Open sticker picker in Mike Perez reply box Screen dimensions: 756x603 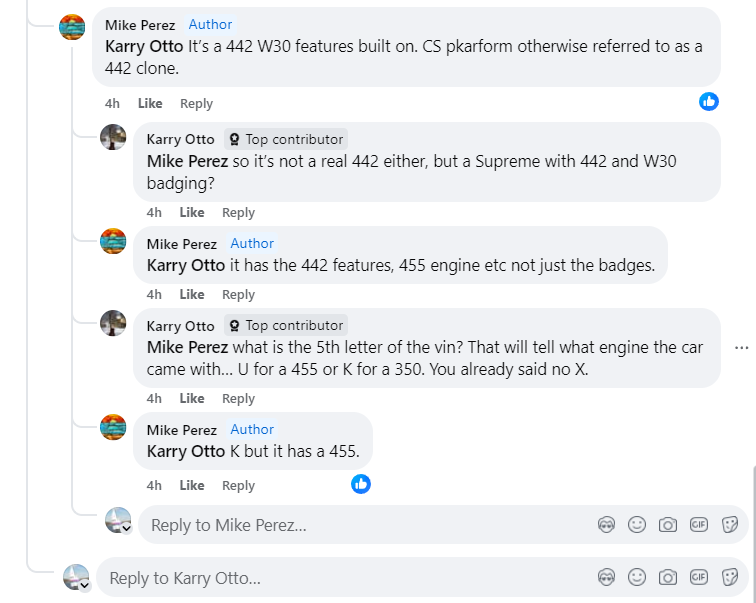pyautogui.click(x=729, y=525)
